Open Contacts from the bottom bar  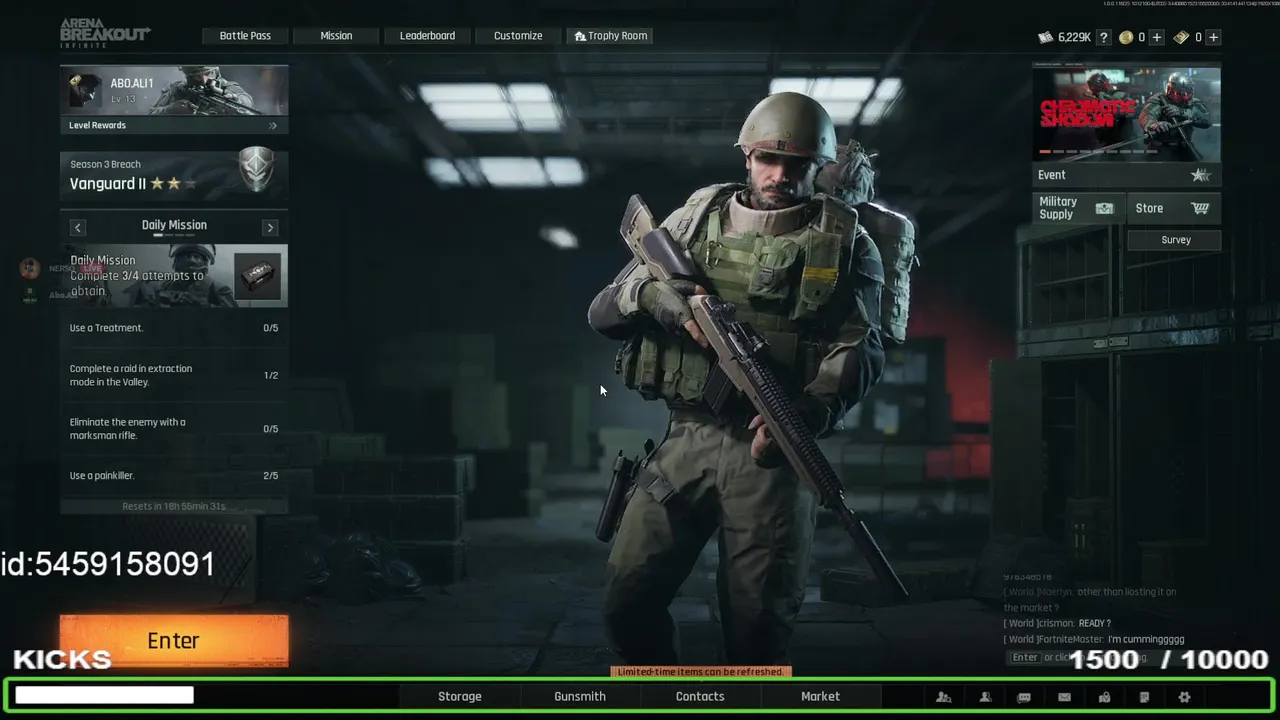700,697
